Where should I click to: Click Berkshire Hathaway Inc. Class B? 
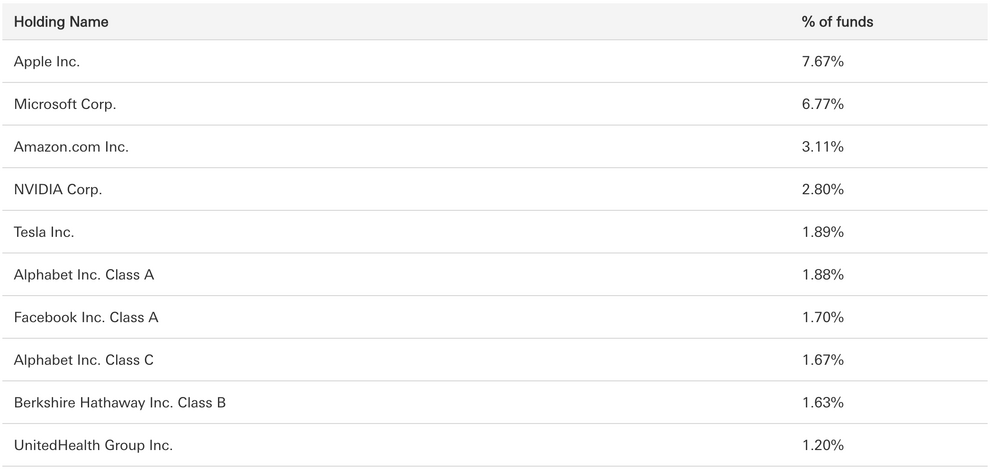click(120, 403)
